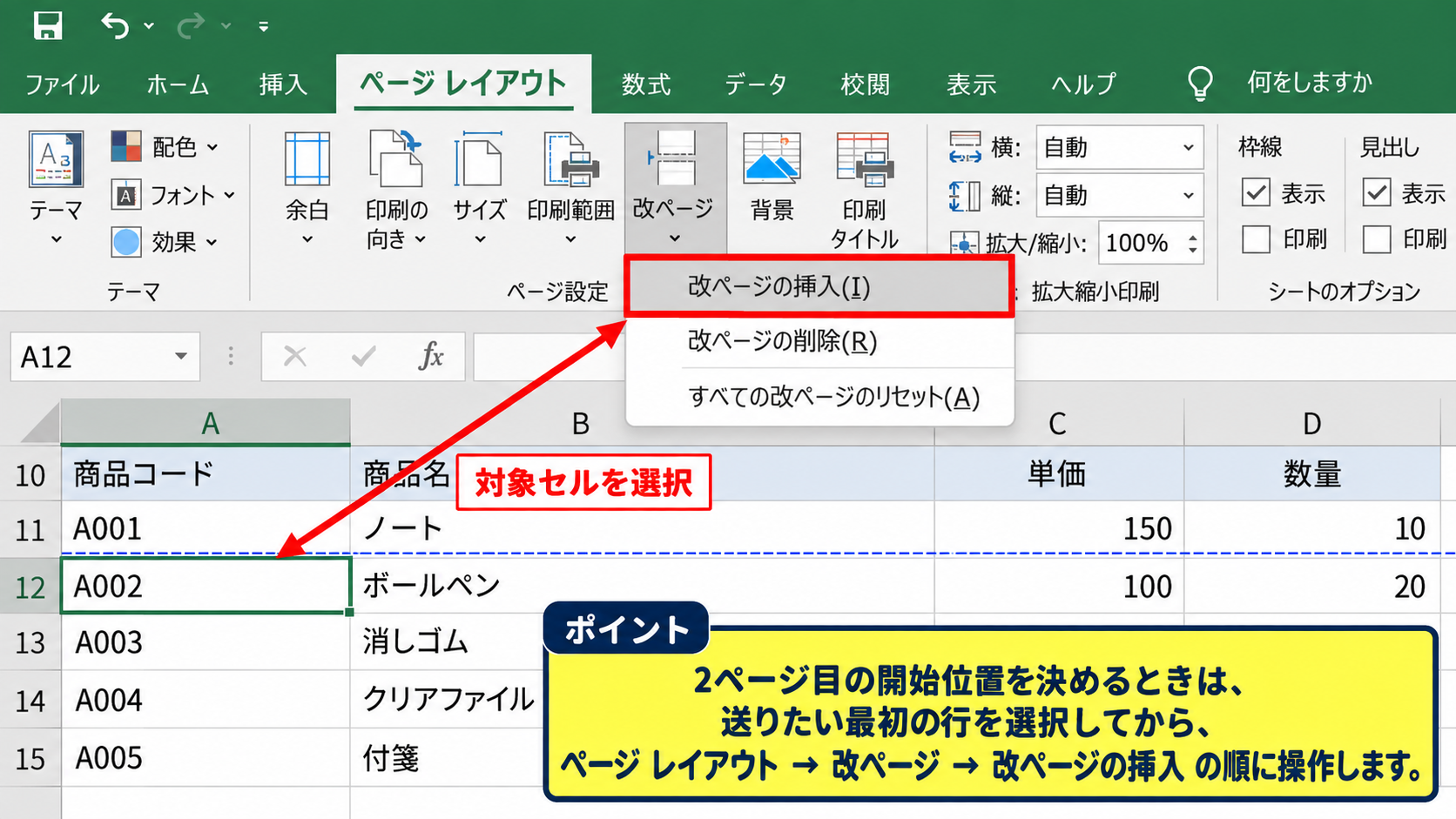
Task: Open the 縦 height dropdown set to 自動
Action: point(1119,195)
